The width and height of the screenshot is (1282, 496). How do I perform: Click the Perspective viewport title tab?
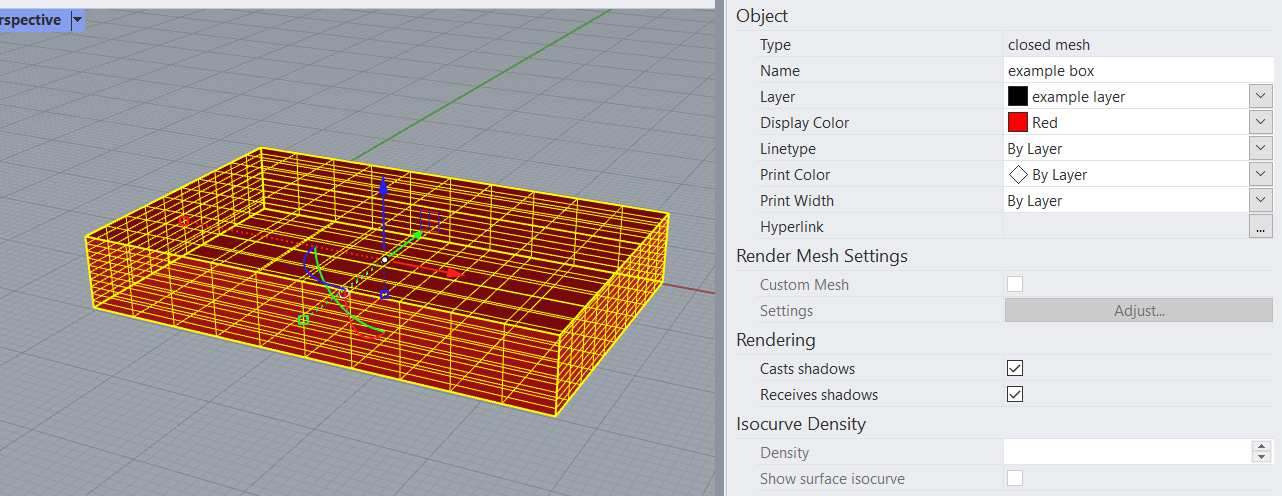coord(30,20)
